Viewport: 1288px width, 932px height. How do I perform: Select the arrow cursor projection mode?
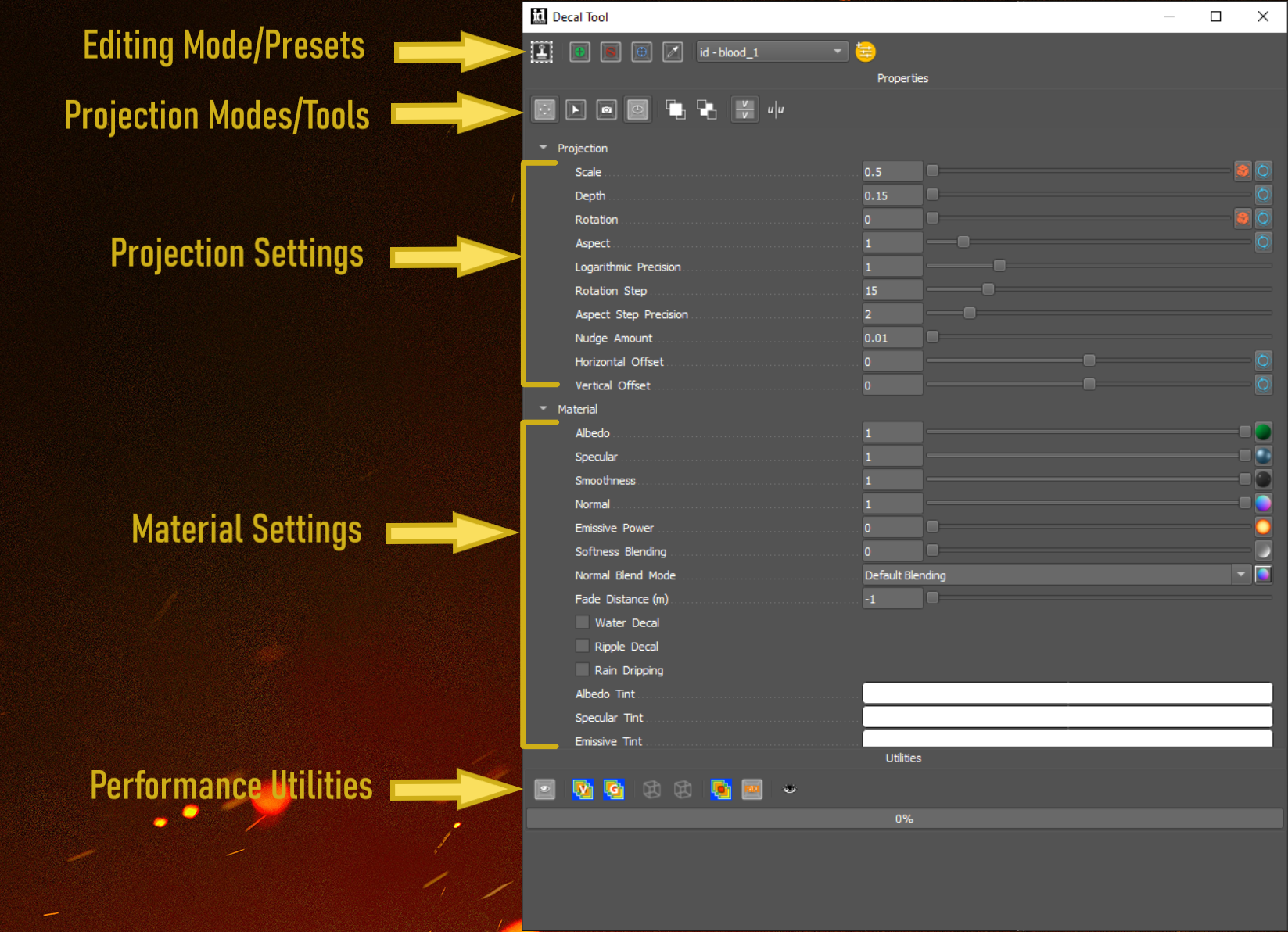point(576,109)
